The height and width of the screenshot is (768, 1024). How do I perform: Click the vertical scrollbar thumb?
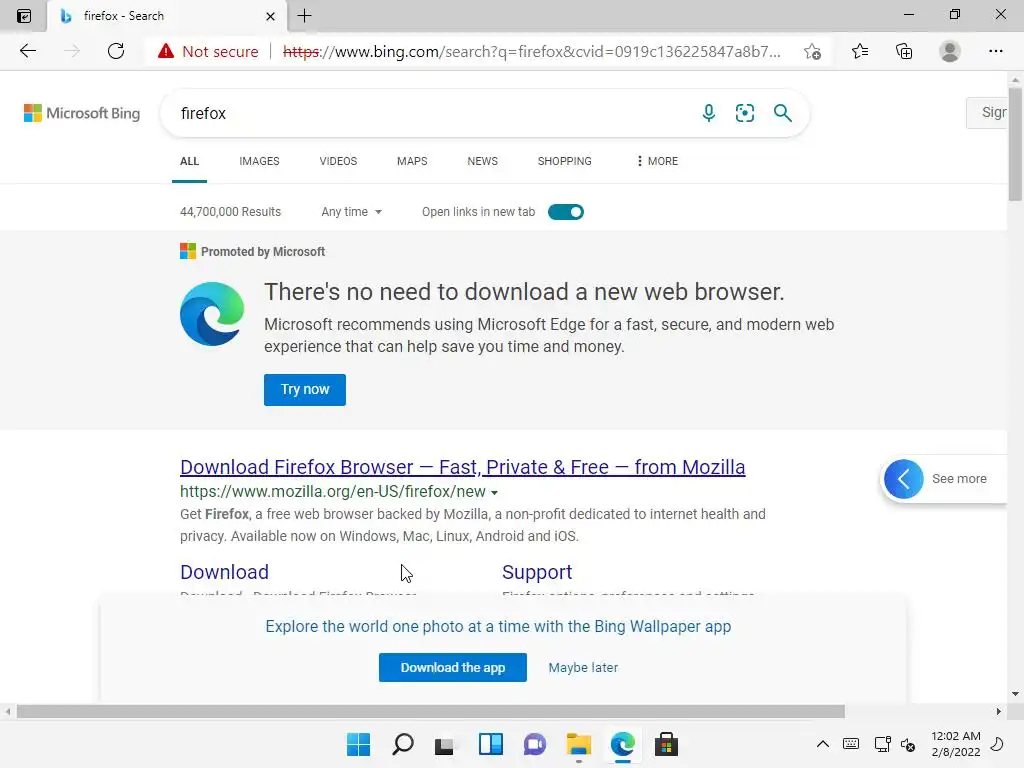(1015, 144)
